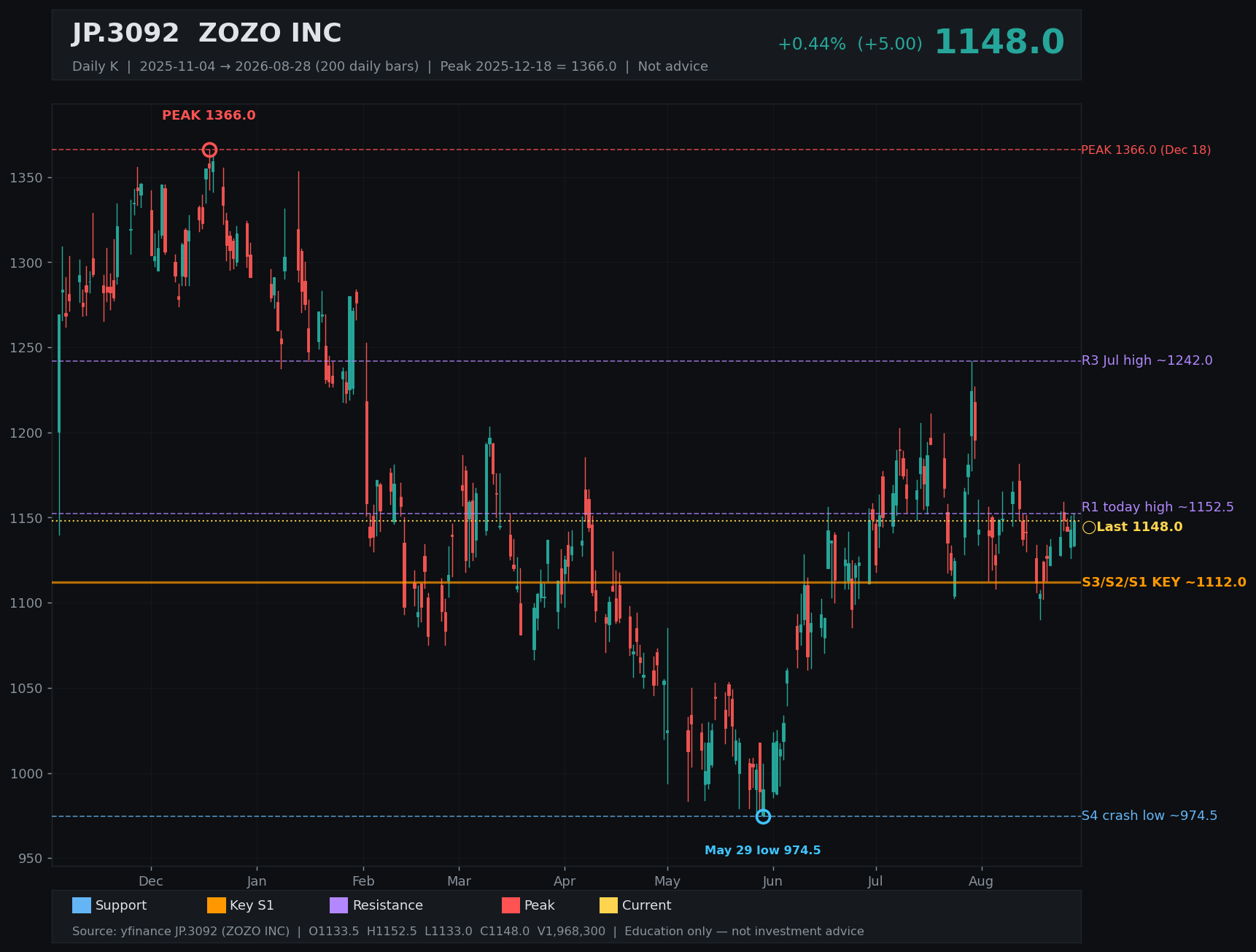Select the Jun month label on the x-axis
Viewport: 1256px width, 952px height.
click(772, 881)
